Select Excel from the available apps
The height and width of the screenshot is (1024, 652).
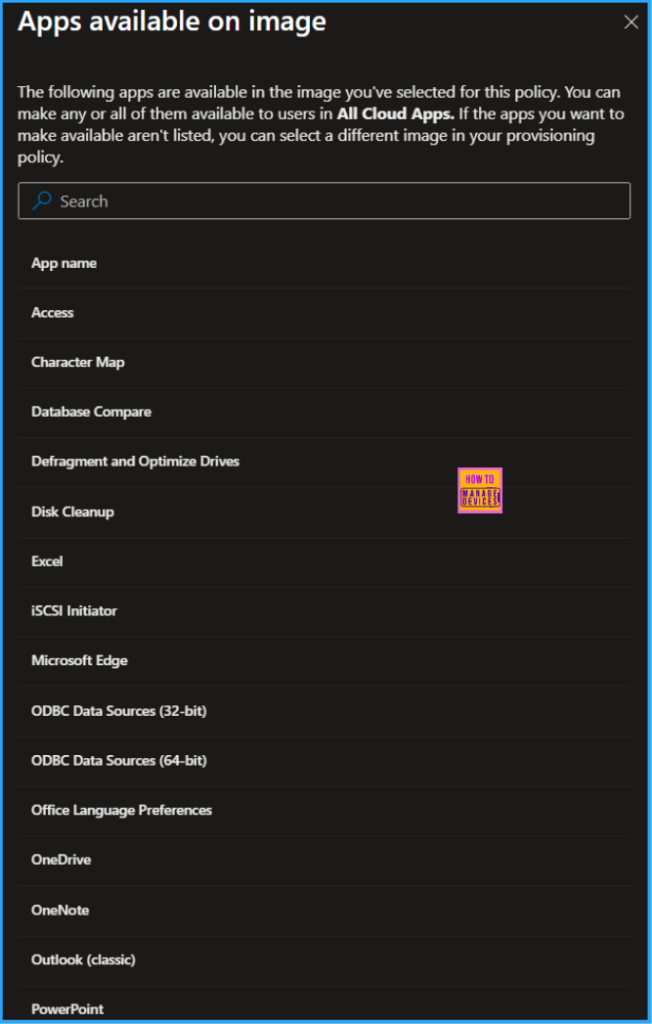click(x=47, y=561)
